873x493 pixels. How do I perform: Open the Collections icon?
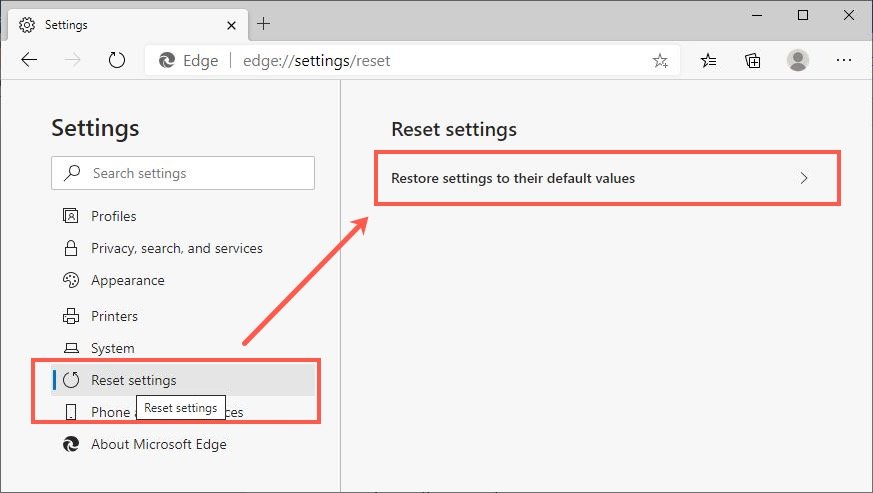(753, 61)
